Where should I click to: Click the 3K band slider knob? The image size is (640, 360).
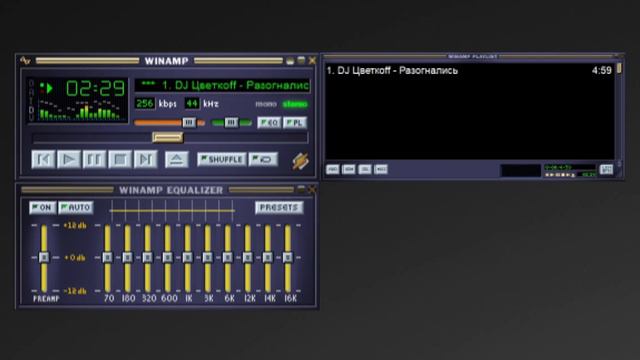point(207,257)
